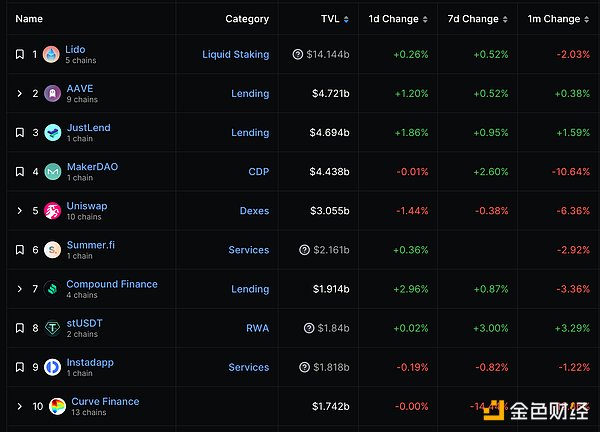600x432 pixels.
Task: Expand the AAVE row chains
Action: click(x=19, y=94)
